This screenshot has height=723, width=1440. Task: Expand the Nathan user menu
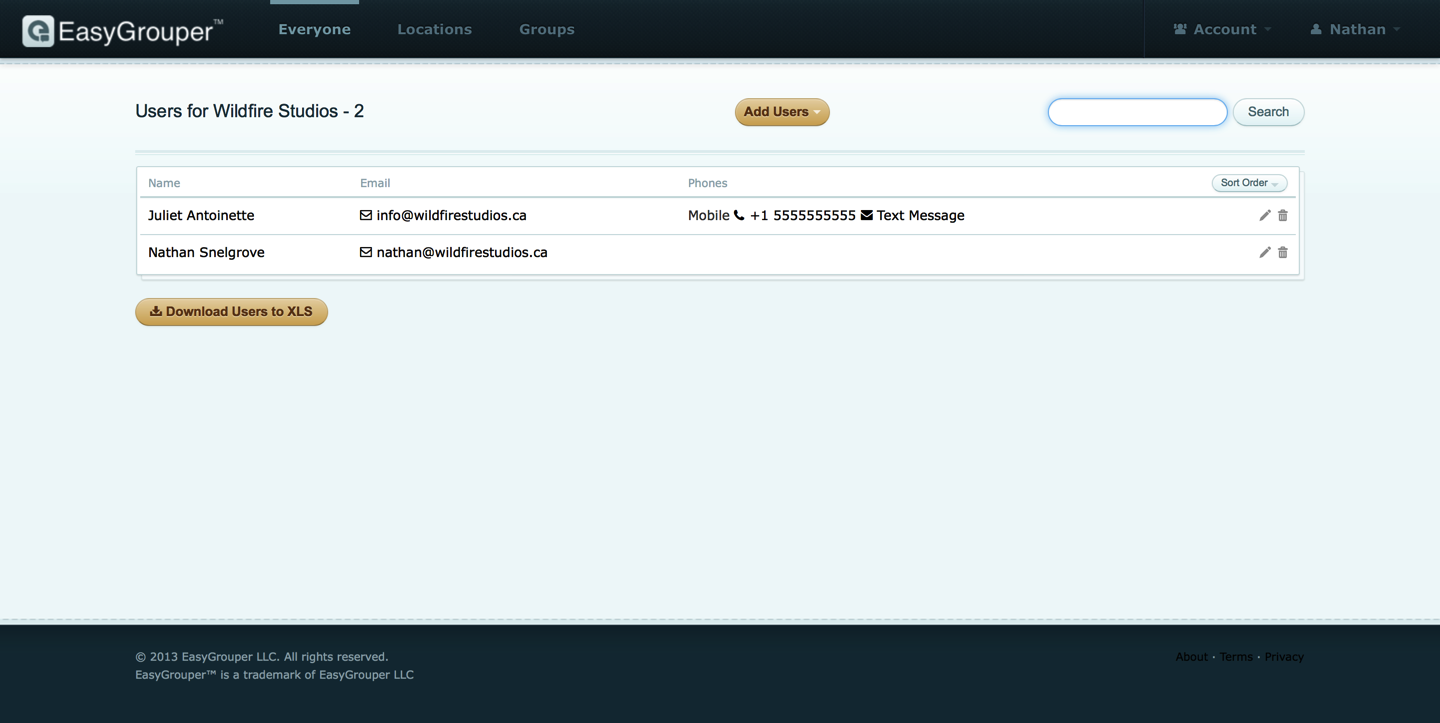pyautogui.click(x=1355, y=29)
